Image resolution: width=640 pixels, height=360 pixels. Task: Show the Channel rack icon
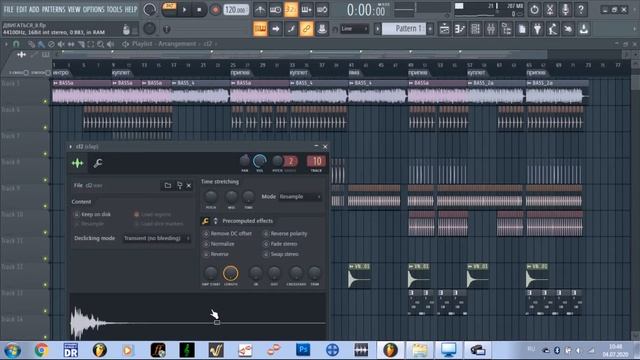point(476,29)
